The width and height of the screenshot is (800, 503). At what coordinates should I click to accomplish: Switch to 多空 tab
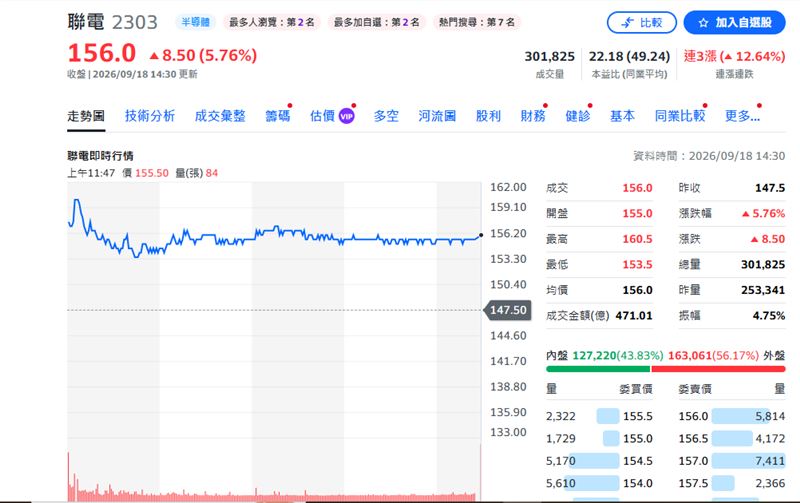pos(386,116)
